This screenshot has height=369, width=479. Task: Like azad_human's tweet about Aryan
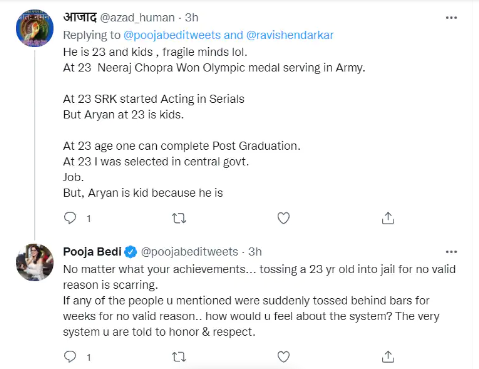point(284,218)
